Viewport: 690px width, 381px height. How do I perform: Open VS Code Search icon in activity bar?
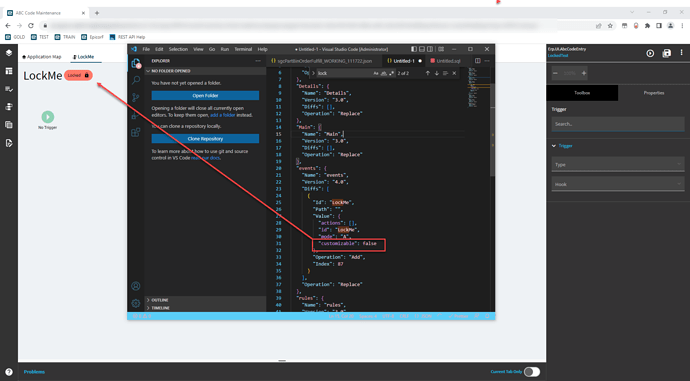click(x=136, y=80)
